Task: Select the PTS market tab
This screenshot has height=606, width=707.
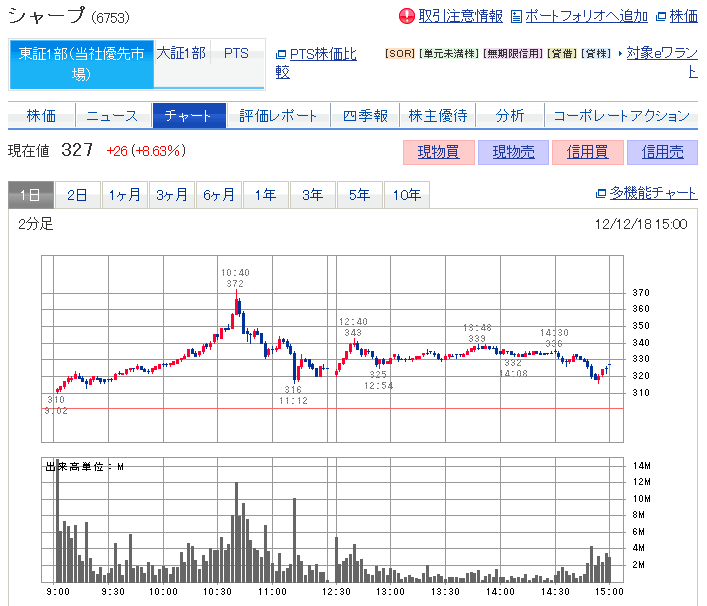Action: point(237,53)
